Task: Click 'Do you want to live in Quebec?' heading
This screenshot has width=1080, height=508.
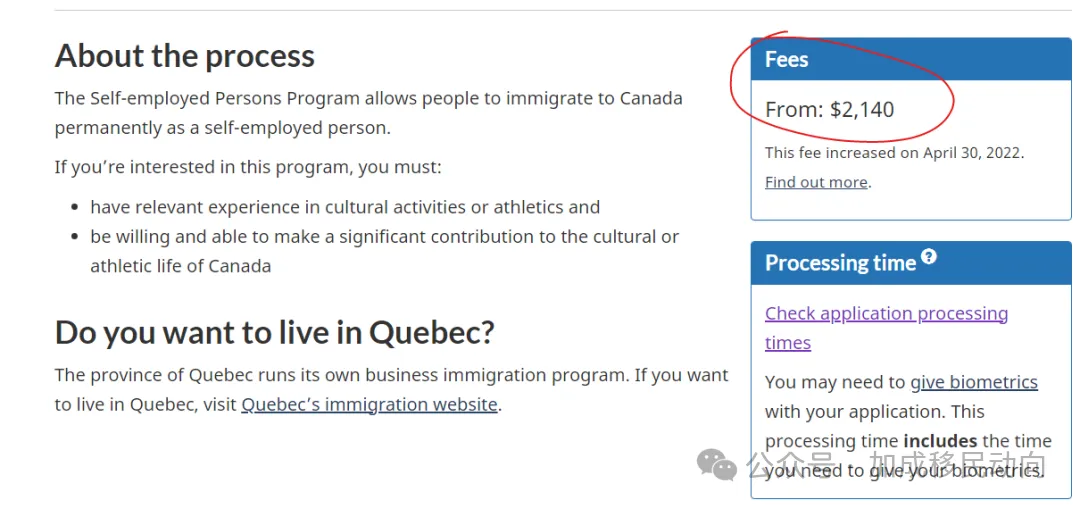Action: point(275,332)
